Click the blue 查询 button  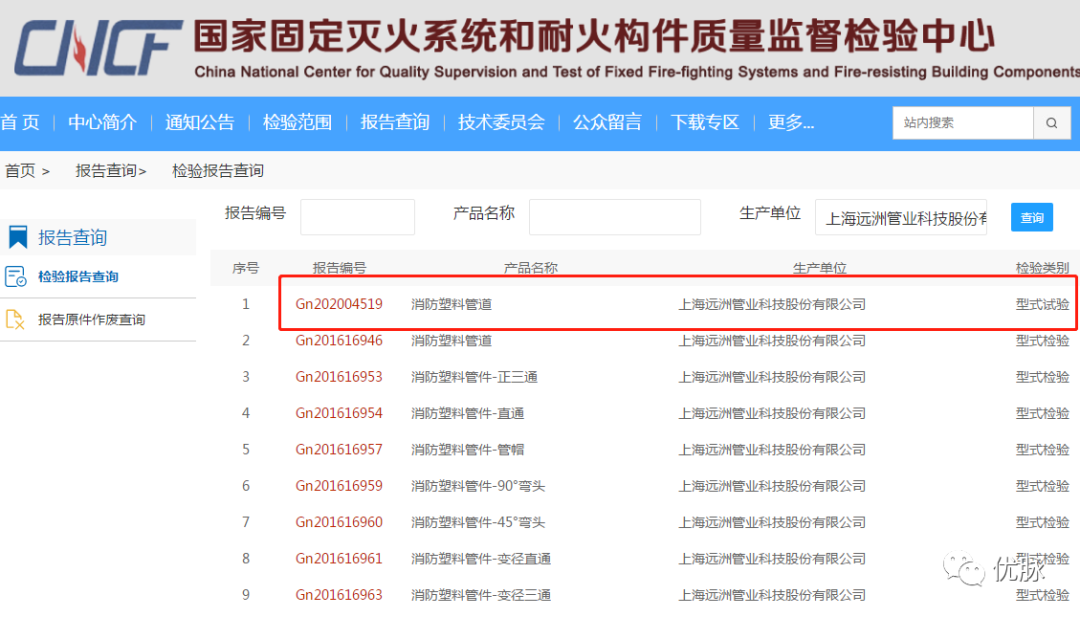point(1031,217)
